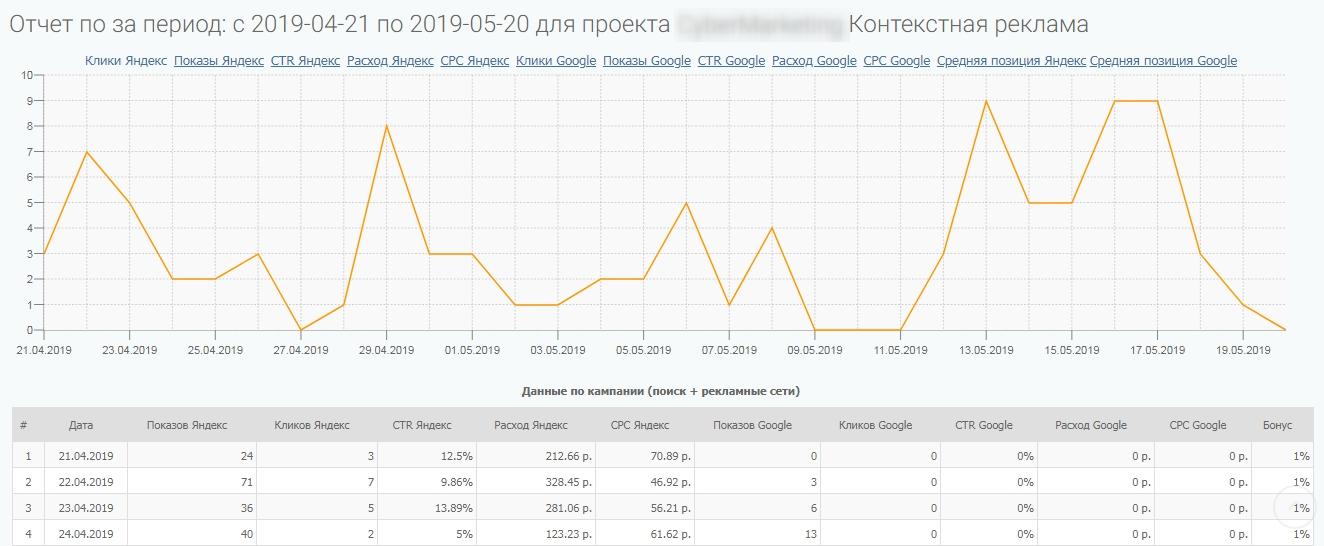The image size is (1324, 546).
Task: Select the table row dated 22.04.2019
Action: click(86, 482)
